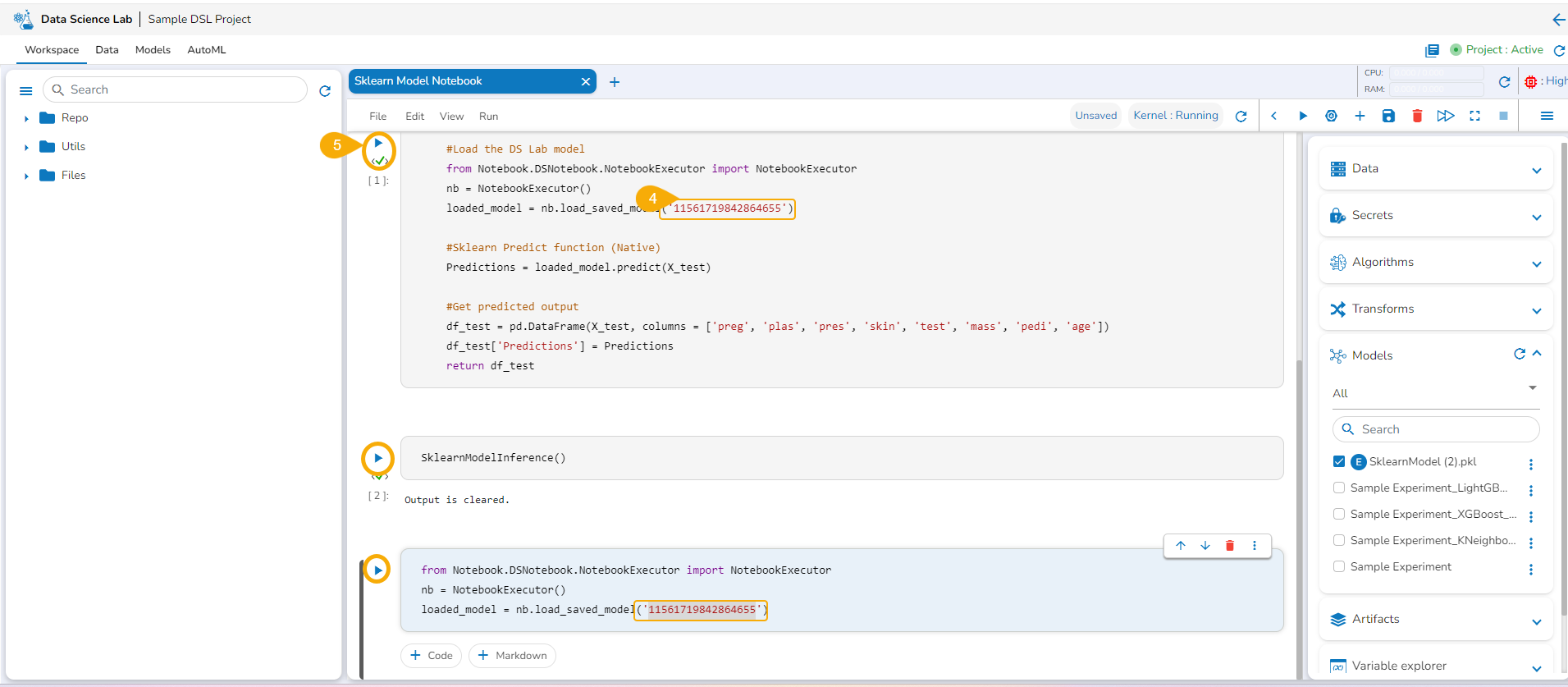Click the Code button to add a cell
The width and height of the screenshot is (1568, 687).
click(431, 655)
